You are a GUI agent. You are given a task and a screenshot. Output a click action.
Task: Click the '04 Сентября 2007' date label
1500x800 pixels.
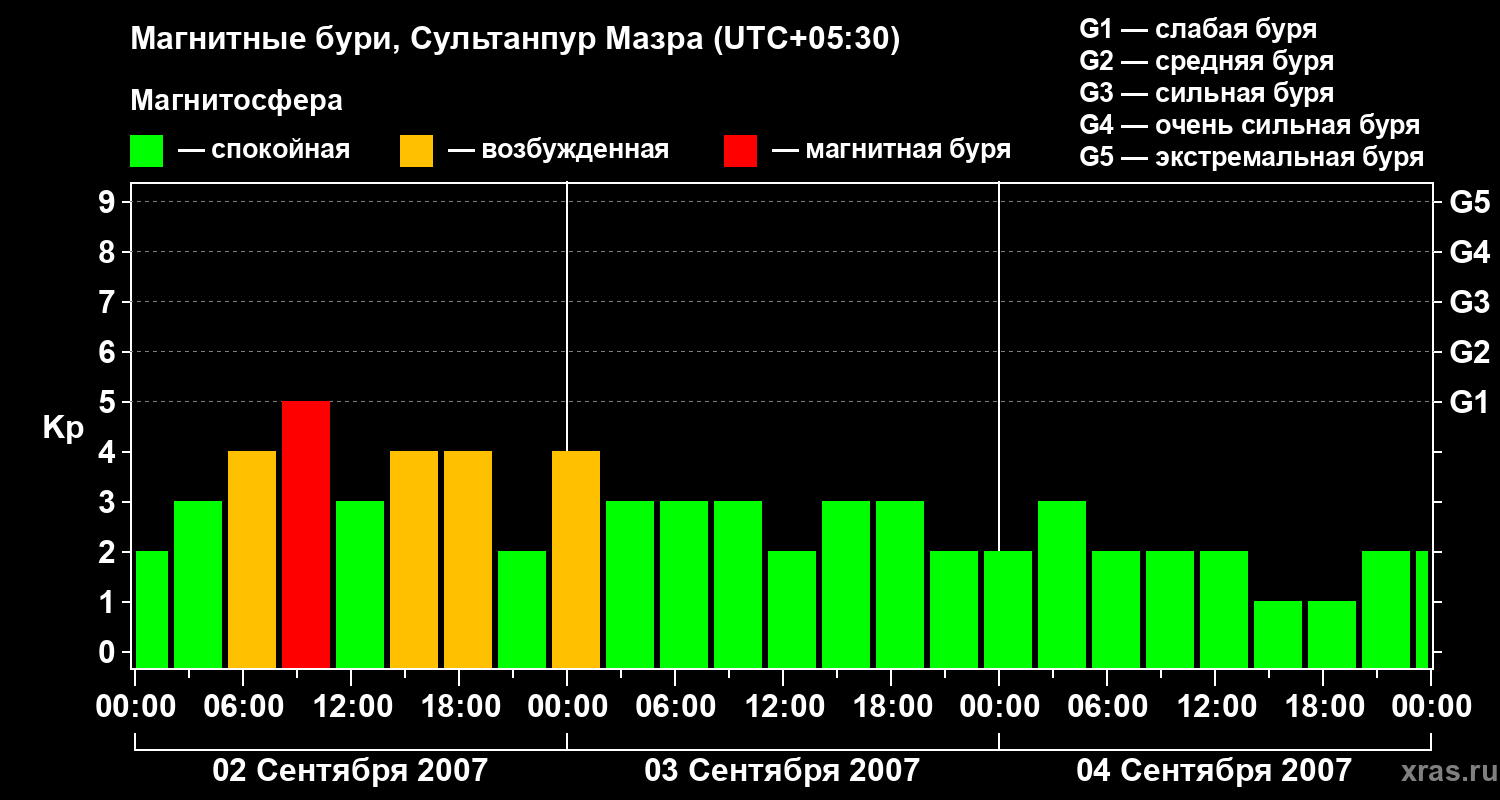coord(1214,771)
